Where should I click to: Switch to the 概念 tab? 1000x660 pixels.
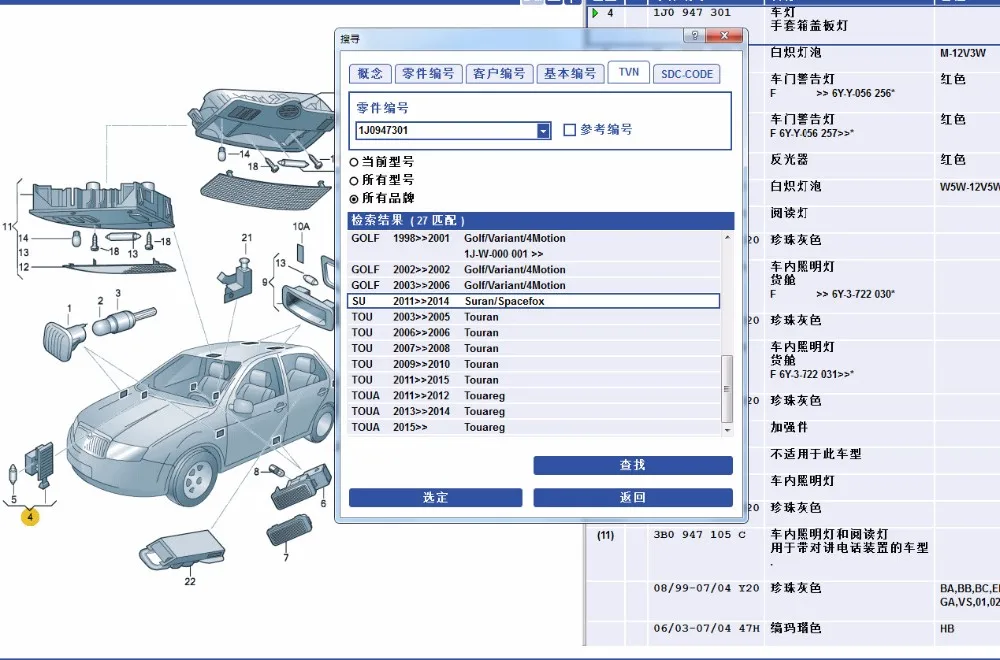coord(370,74)
